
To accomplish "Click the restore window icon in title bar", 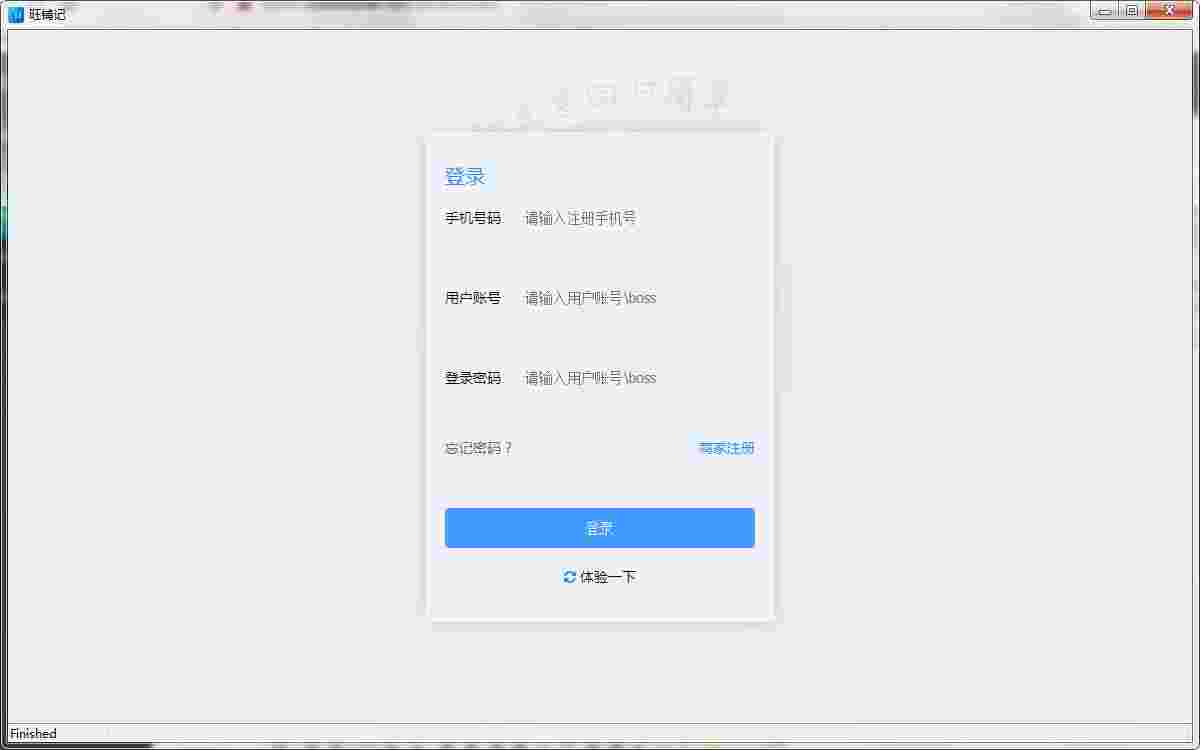I will click(1133, 10).
